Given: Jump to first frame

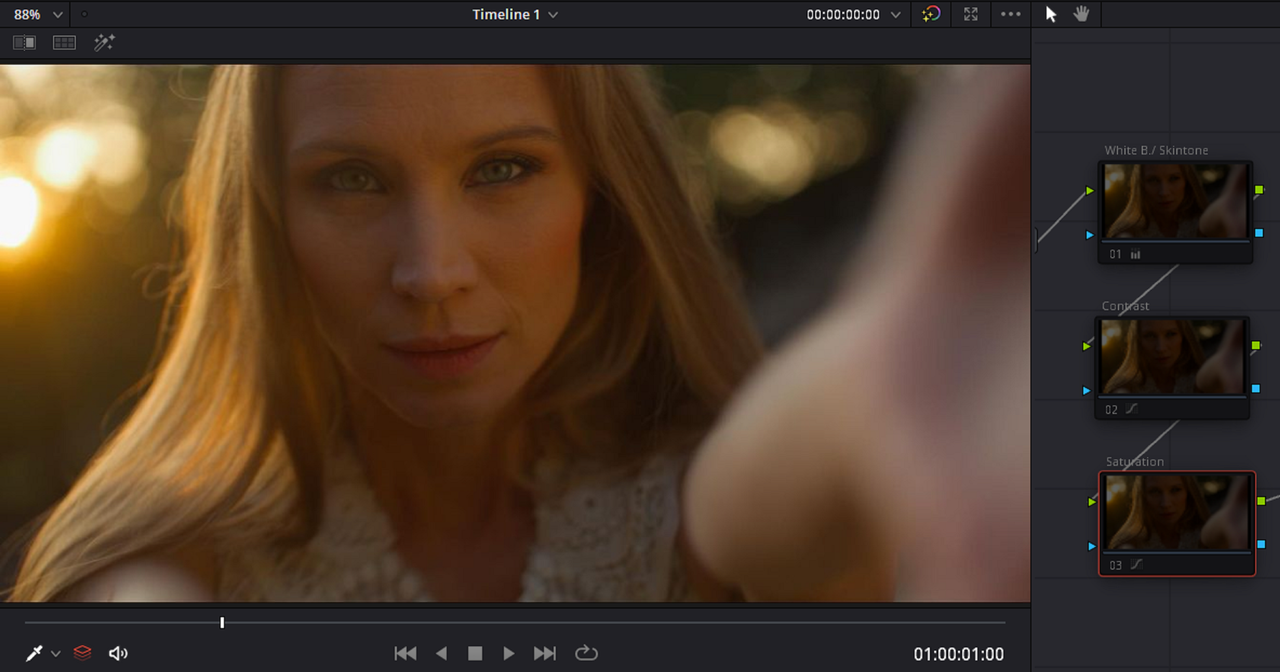Looking at the screenshot, I should point(405,653).
